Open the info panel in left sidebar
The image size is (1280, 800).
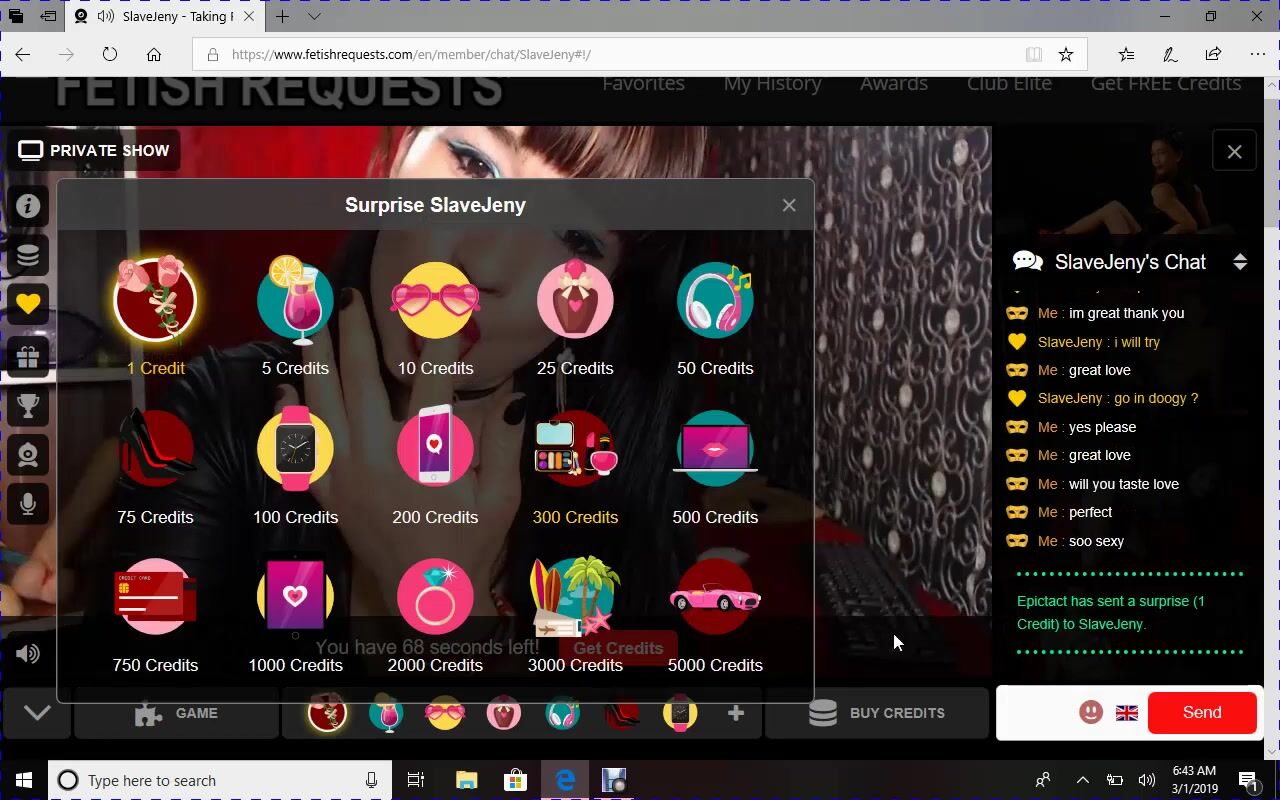[28, 206]
